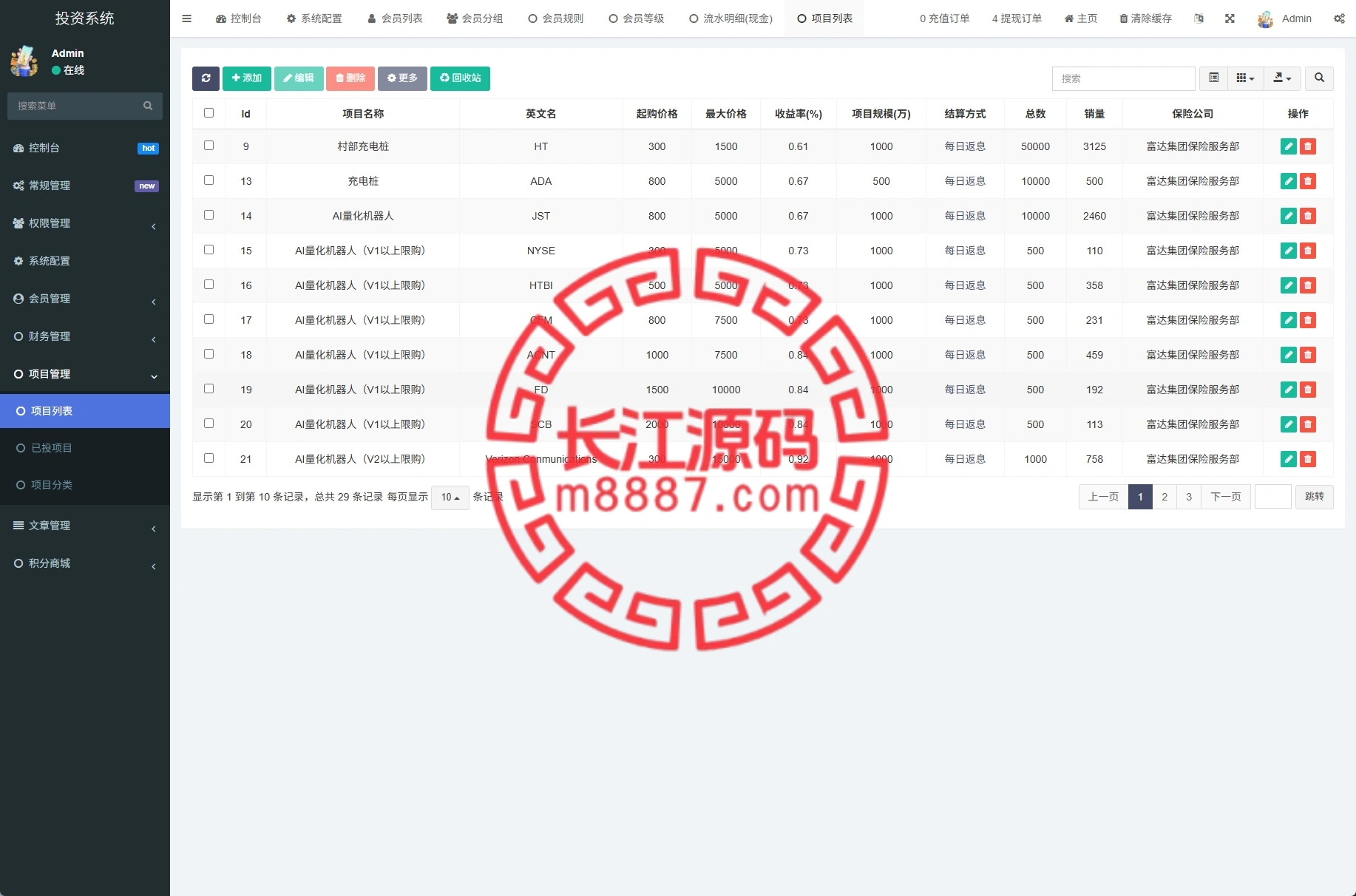
Task: Open the settings cogs icon at top right
Action: point(1339,18)
